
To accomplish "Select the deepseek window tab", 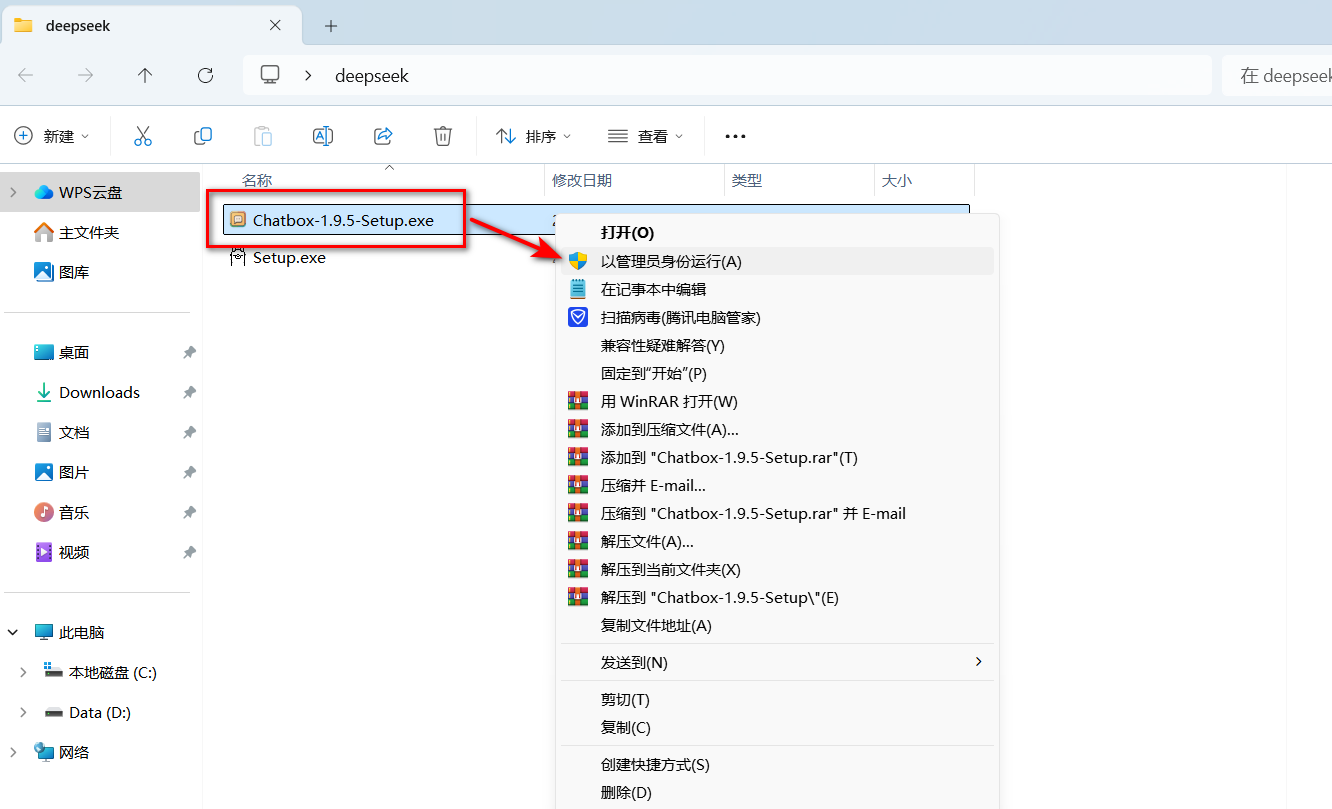I will point(150,26).
